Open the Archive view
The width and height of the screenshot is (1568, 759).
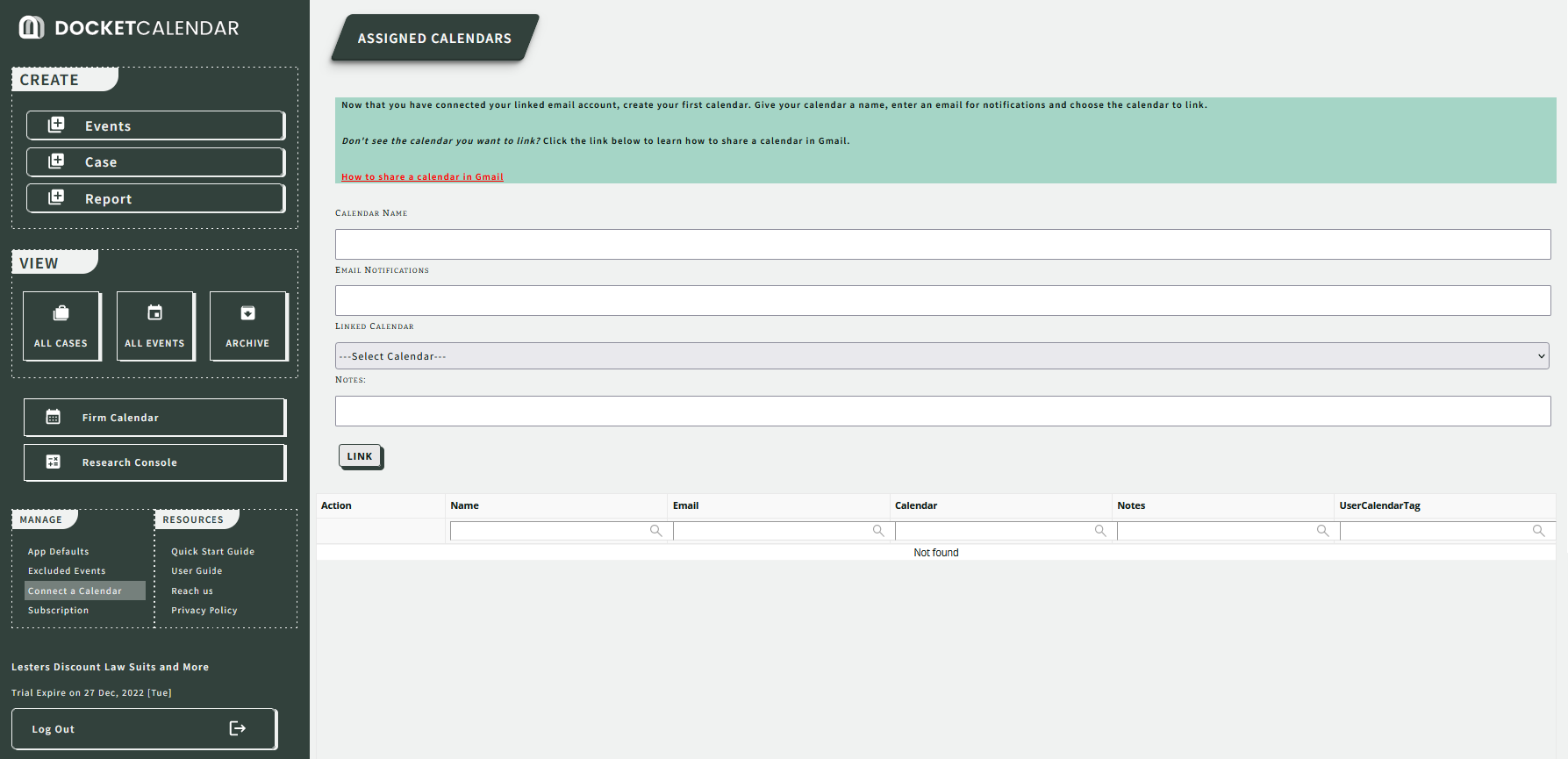(x=248, y=326)
